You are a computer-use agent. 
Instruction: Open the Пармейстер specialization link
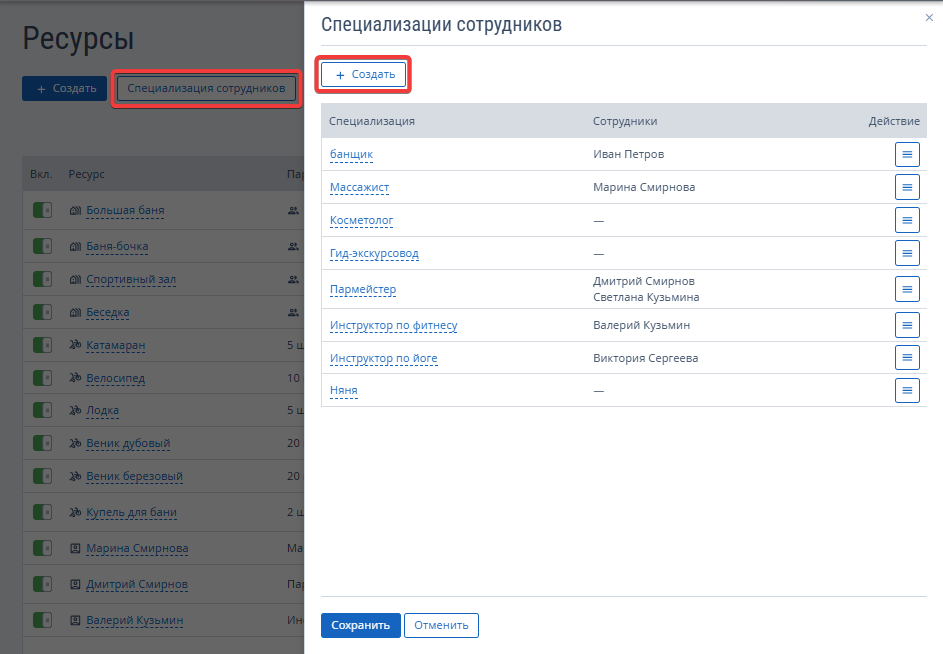pos(363,289)
